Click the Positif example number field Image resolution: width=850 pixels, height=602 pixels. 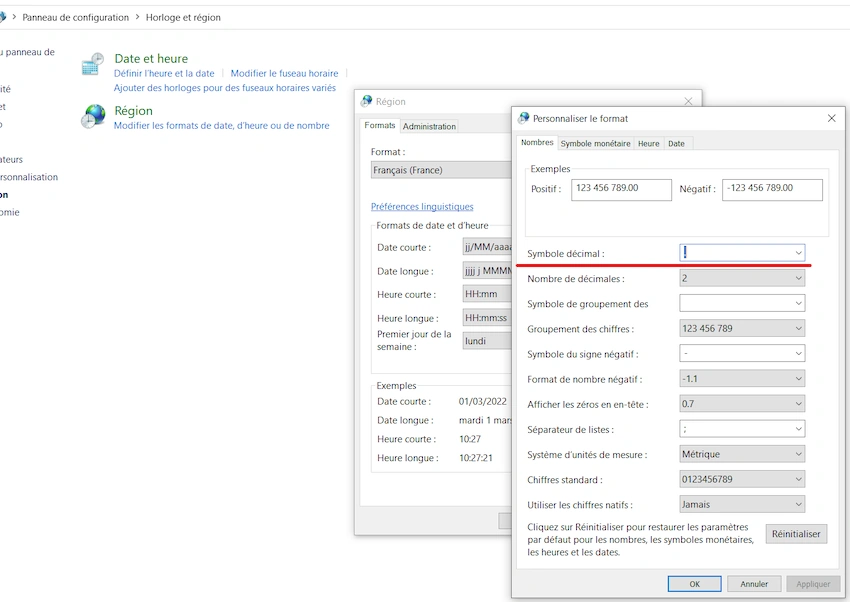click(x=621, y=190)
